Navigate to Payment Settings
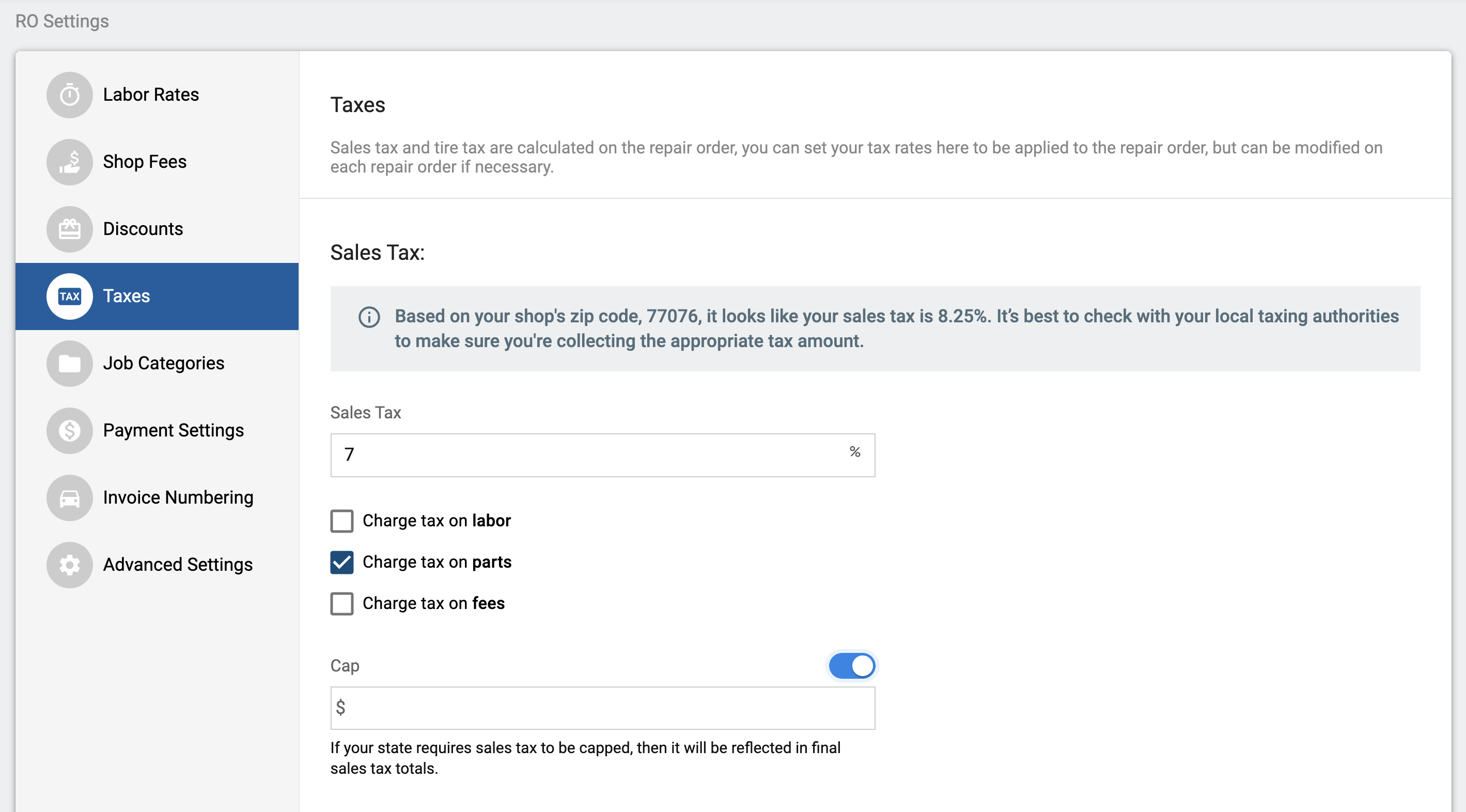 tap(157, 430)
